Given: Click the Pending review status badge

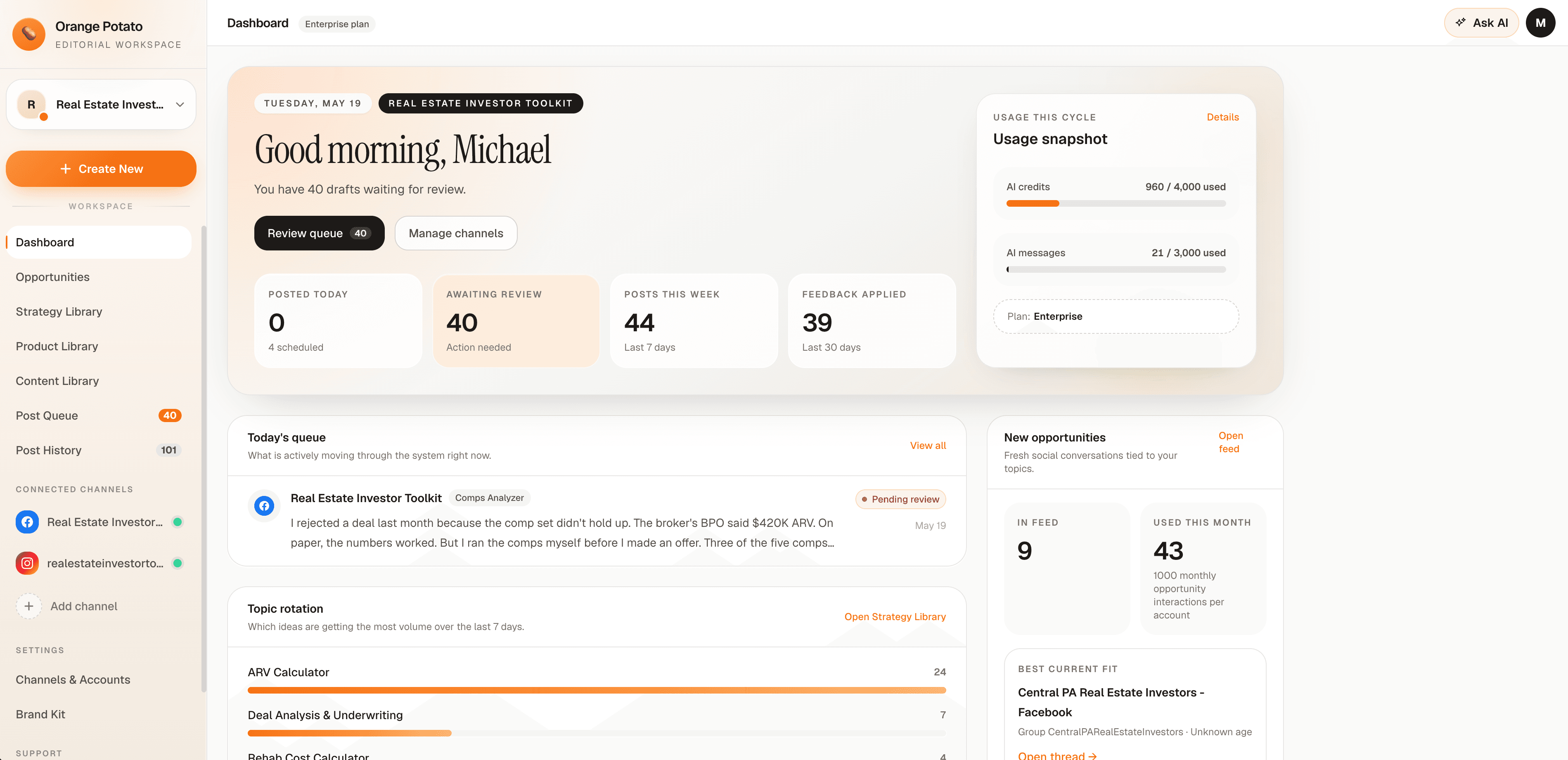Looking at the screenshot, I should click(x=900, y=499).
